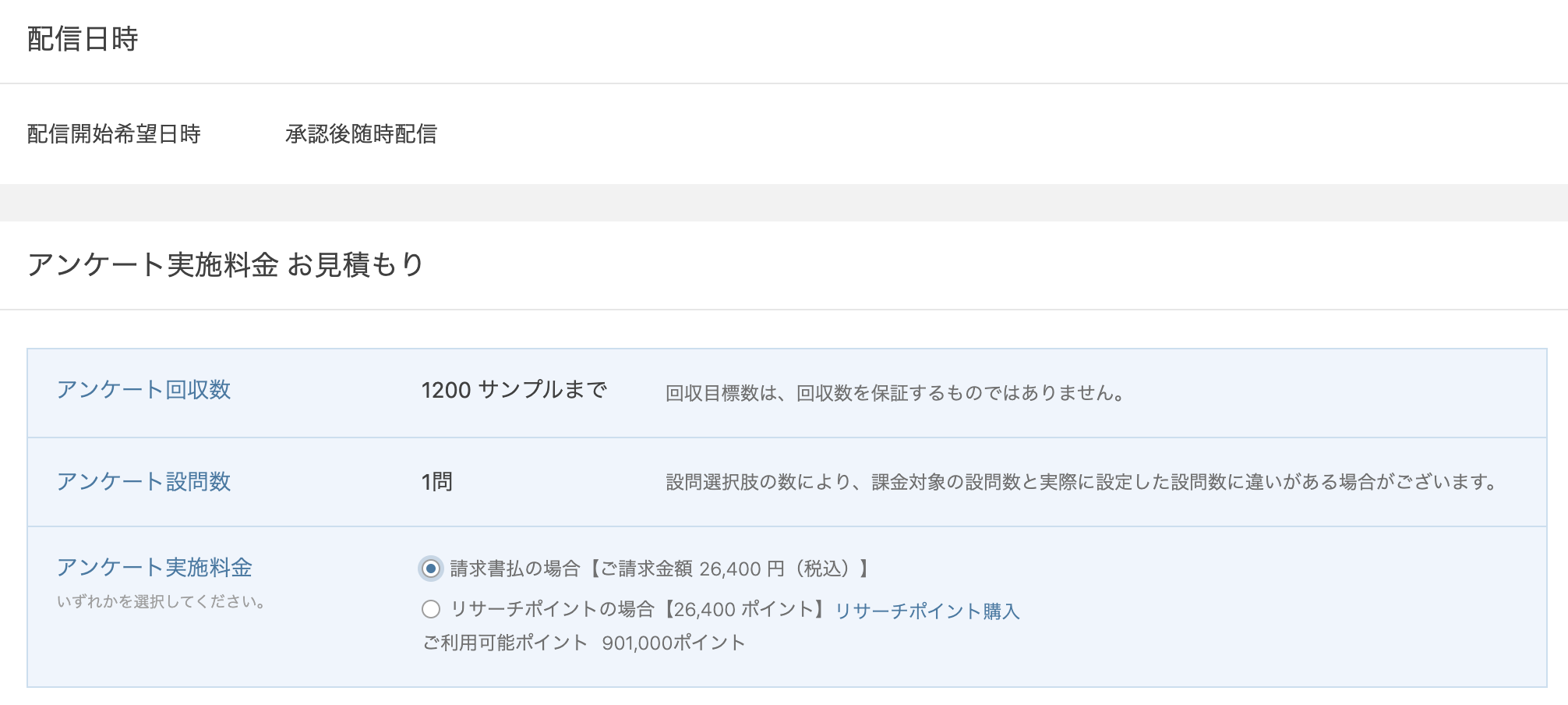Open the リサーチポイント購入 link

pos(927,611)
